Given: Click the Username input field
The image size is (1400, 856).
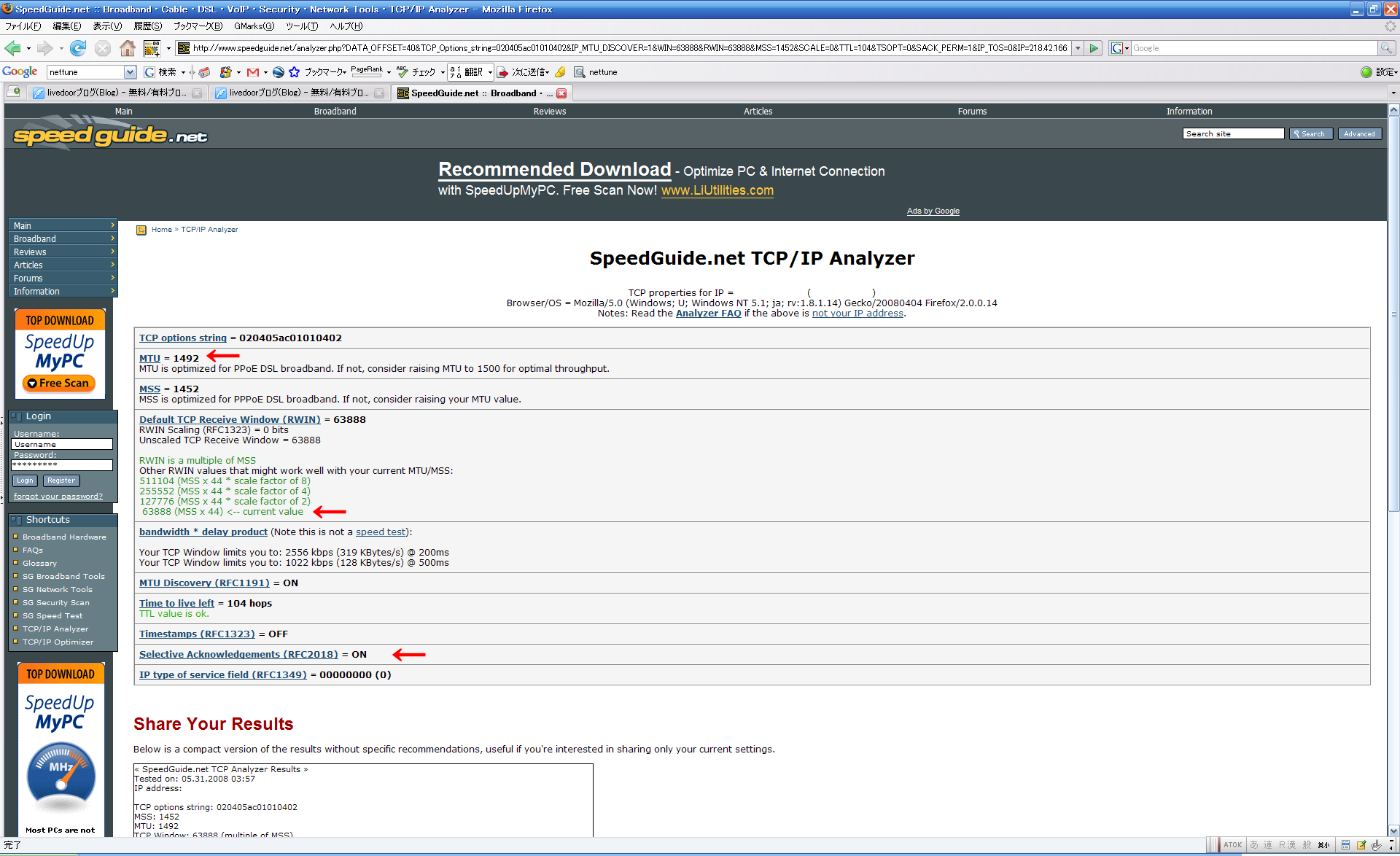Looking at the screenshot, I should (62, 445).
